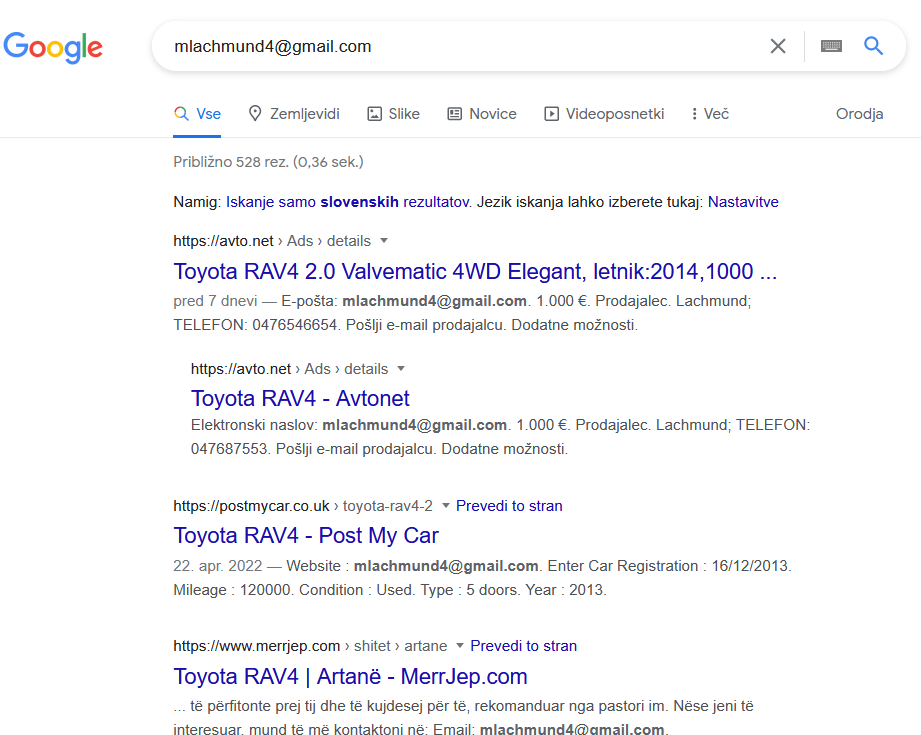
Task: Expand arrow beside postmycar.co.uk URL
Action: [x=445, y=505]
